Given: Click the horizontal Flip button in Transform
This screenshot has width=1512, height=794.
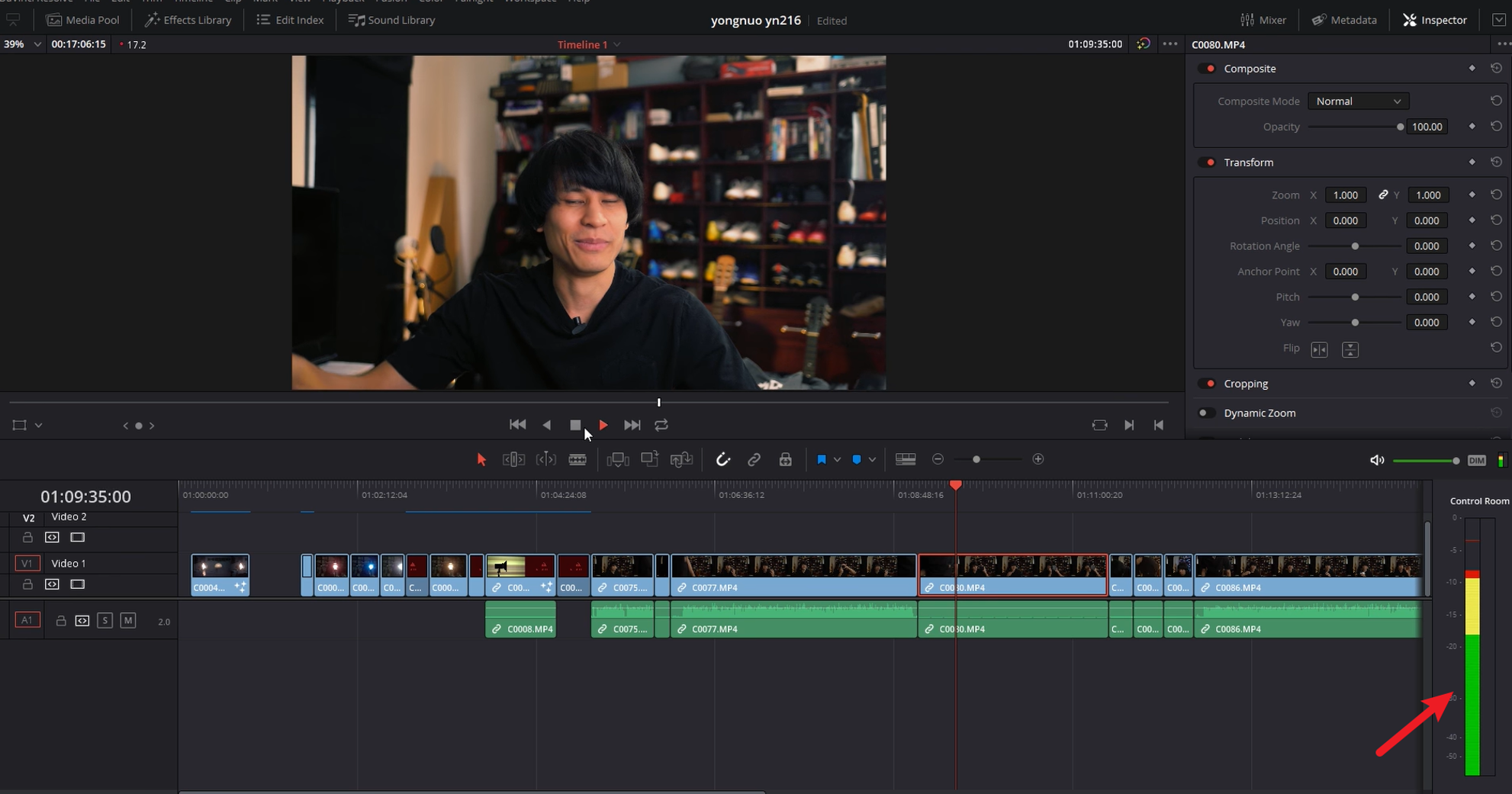Looking at the screenshot, I should (1320, 349).
